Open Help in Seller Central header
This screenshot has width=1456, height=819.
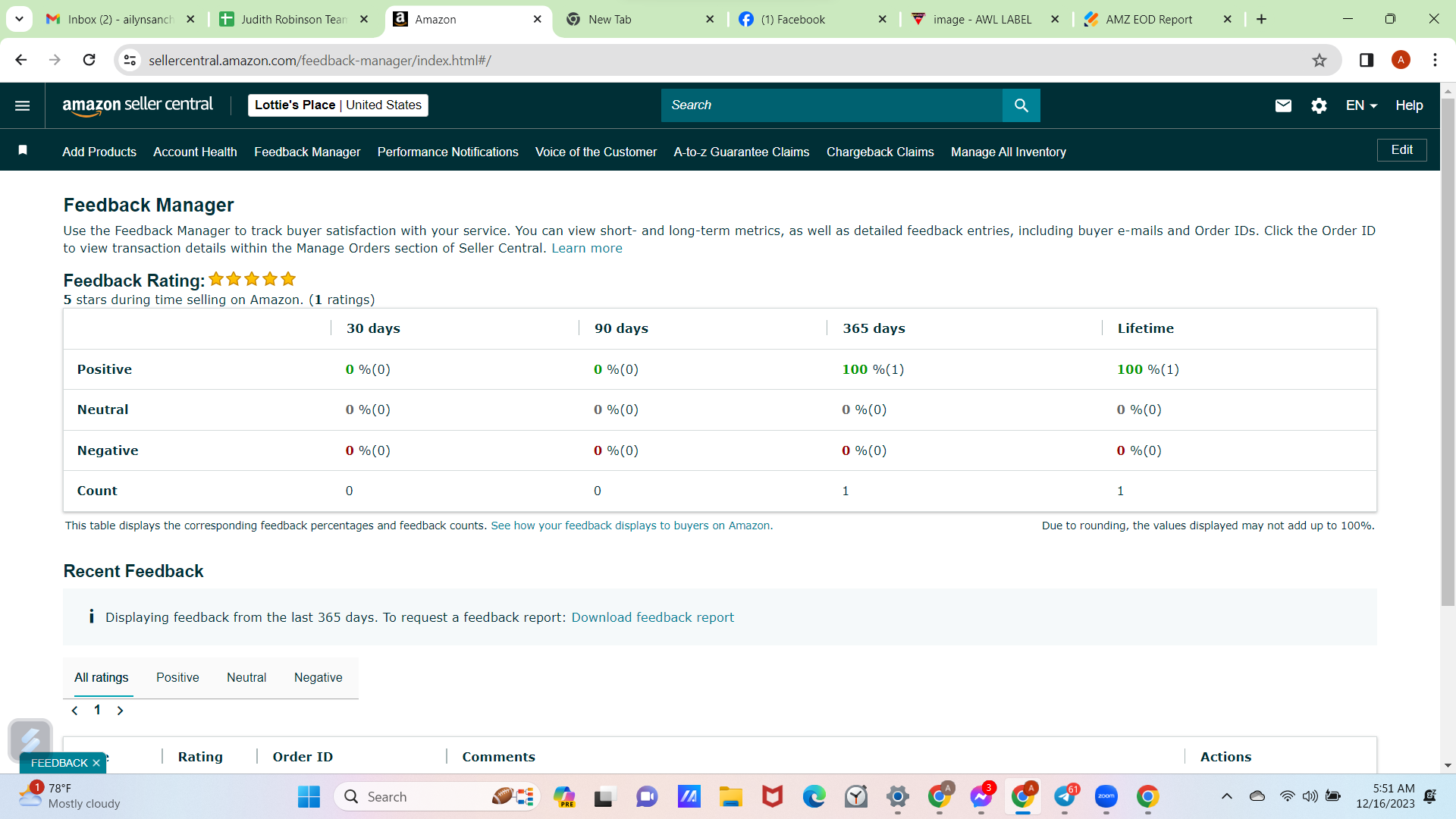[x=1409, y=105]
